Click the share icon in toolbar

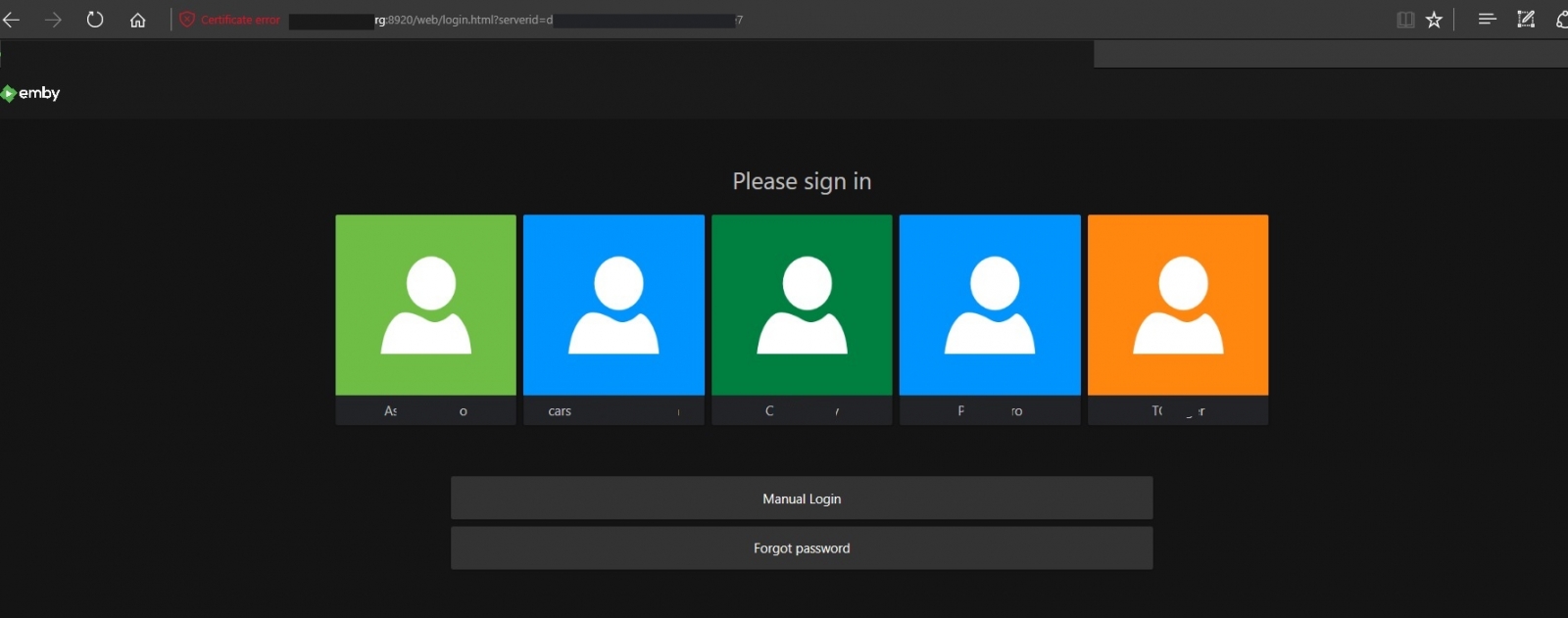[1561, 20]
